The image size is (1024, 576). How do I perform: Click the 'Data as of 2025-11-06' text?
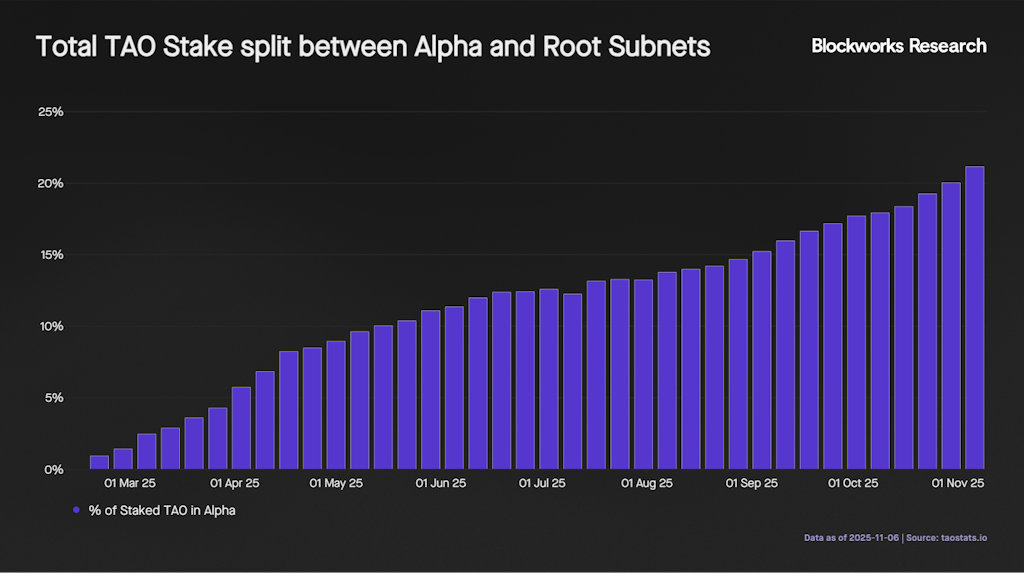pyautogui.click(x=851, y=538)
